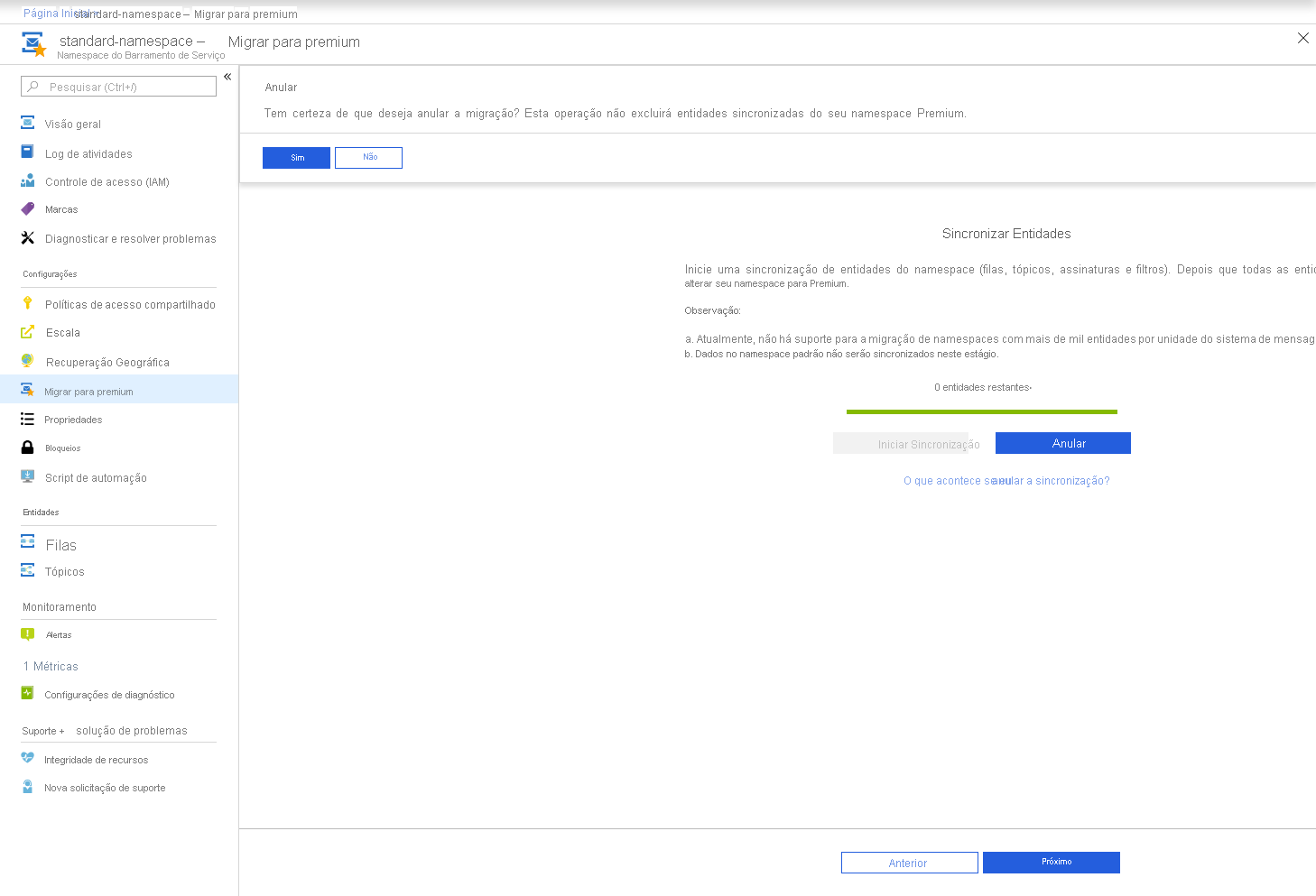Select the Escala menu item
This screenshot has width=1316, height=896.
pos(63,333)
